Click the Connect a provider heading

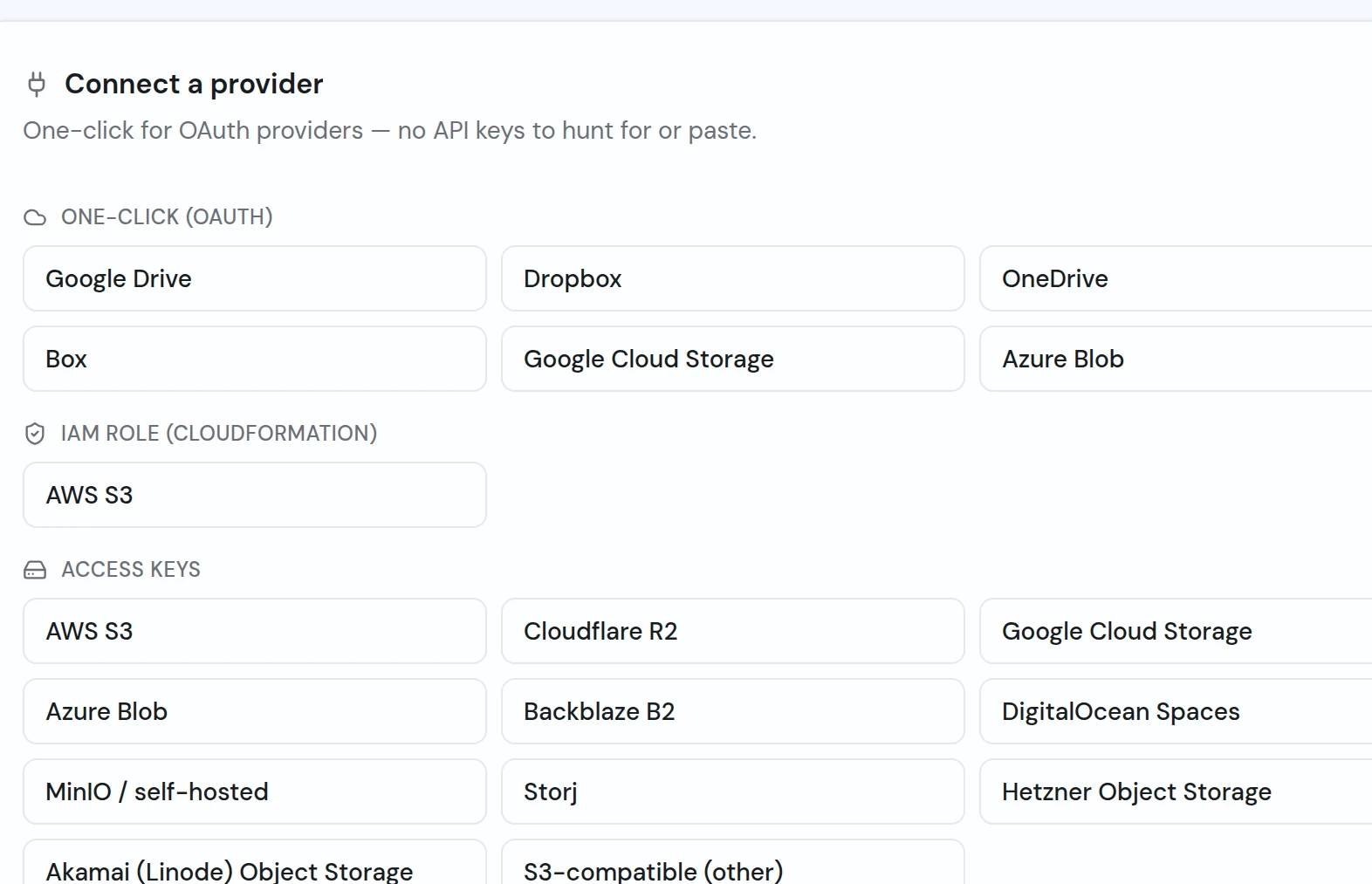pos(194,84)
